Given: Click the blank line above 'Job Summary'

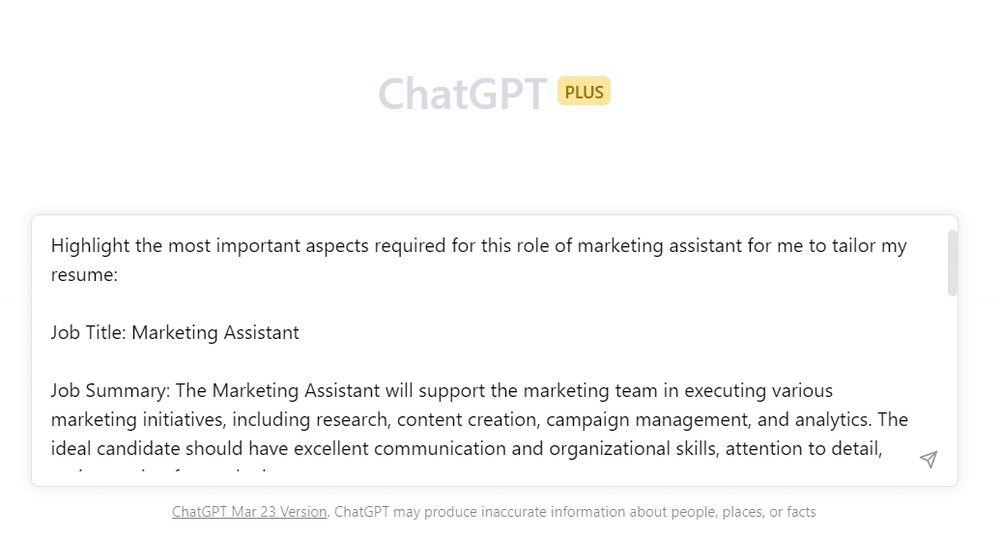Looking at the screenshot, I should (x=300, y=361).
